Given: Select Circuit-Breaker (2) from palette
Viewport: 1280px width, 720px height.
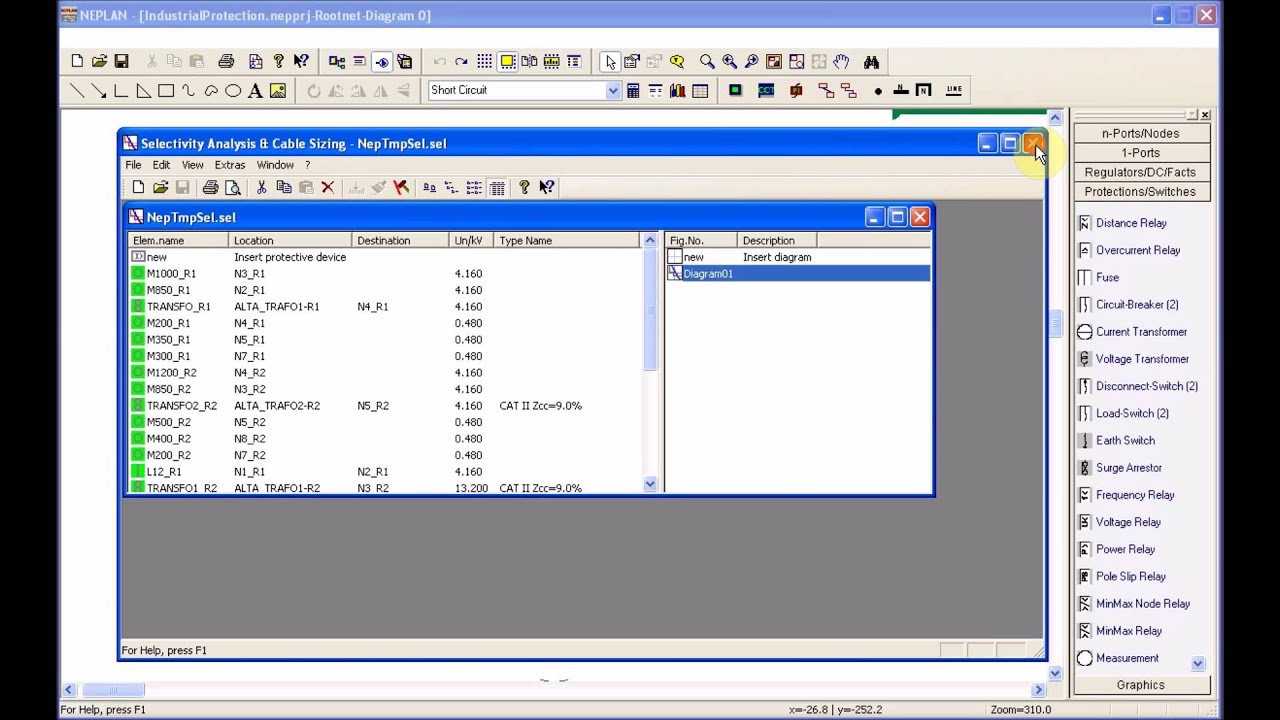Looking at the screenshot, I should [x=1128, y=304].
